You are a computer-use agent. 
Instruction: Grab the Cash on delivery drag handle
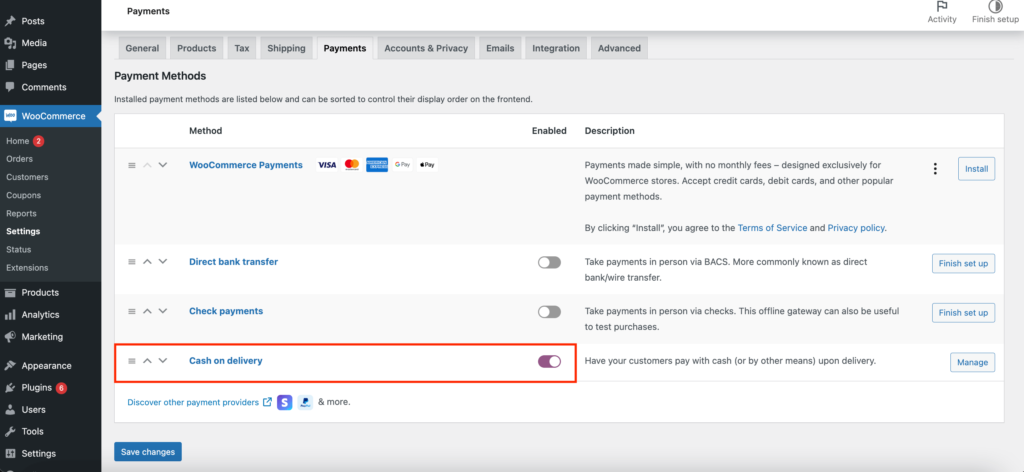pos(131,361)
